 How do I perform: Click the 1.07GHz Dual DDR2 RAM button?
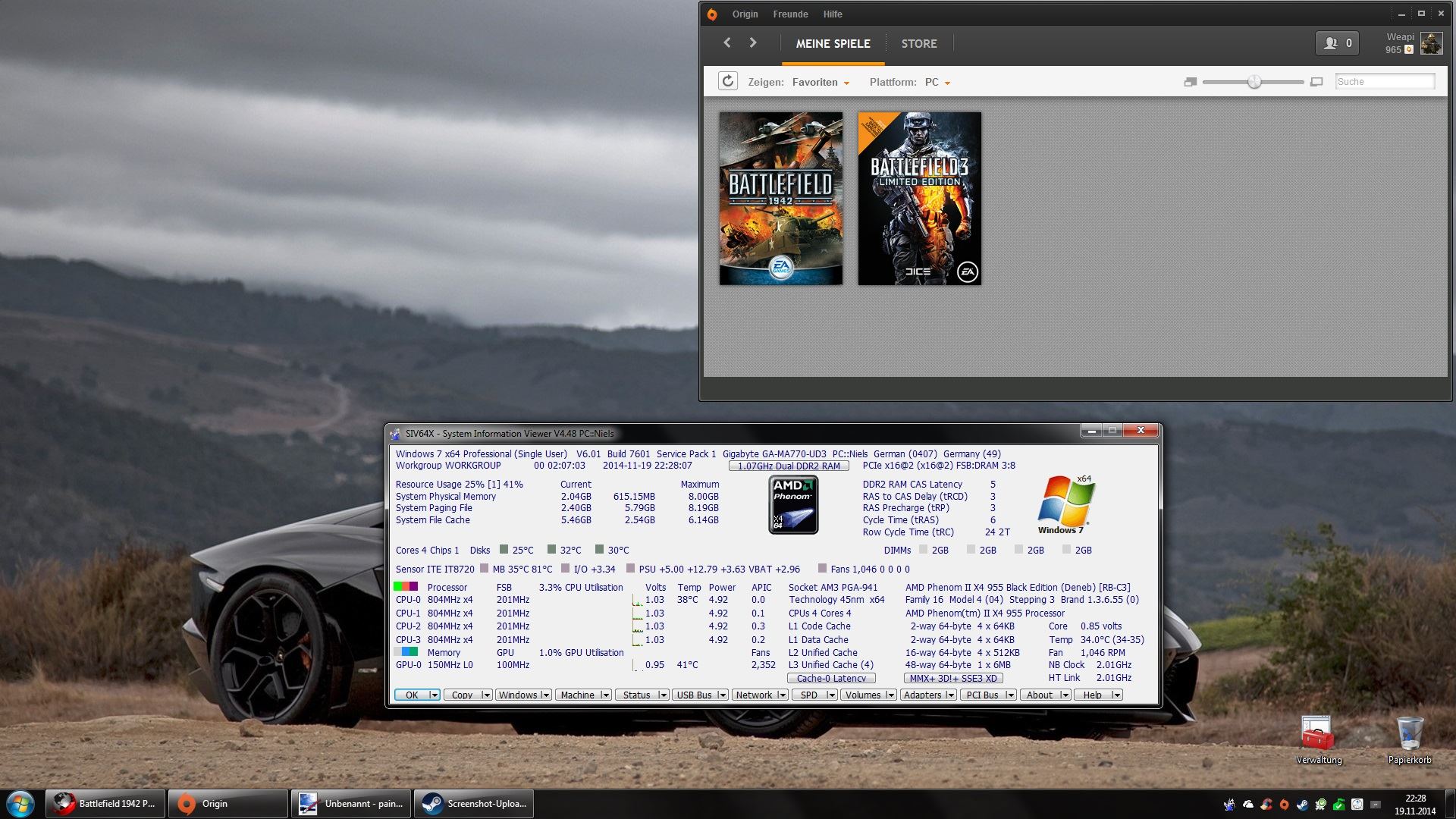[x=789, y=466]
